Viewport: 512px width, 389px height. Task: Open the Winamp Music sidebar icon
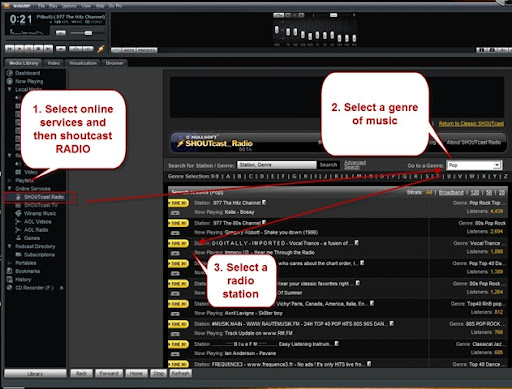(x=18, y=213)
